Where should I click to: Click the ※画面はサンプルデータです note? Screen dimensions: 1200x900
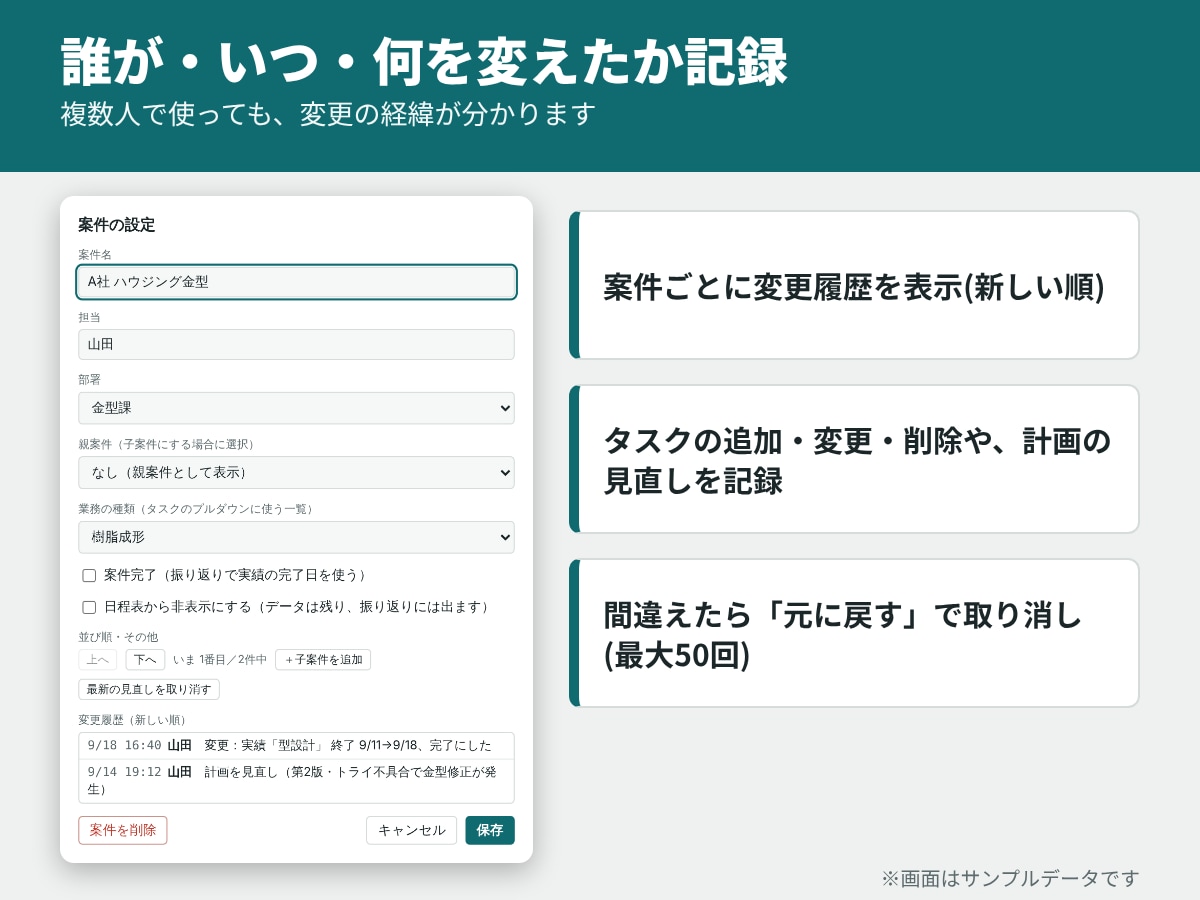coord(1010,878)
